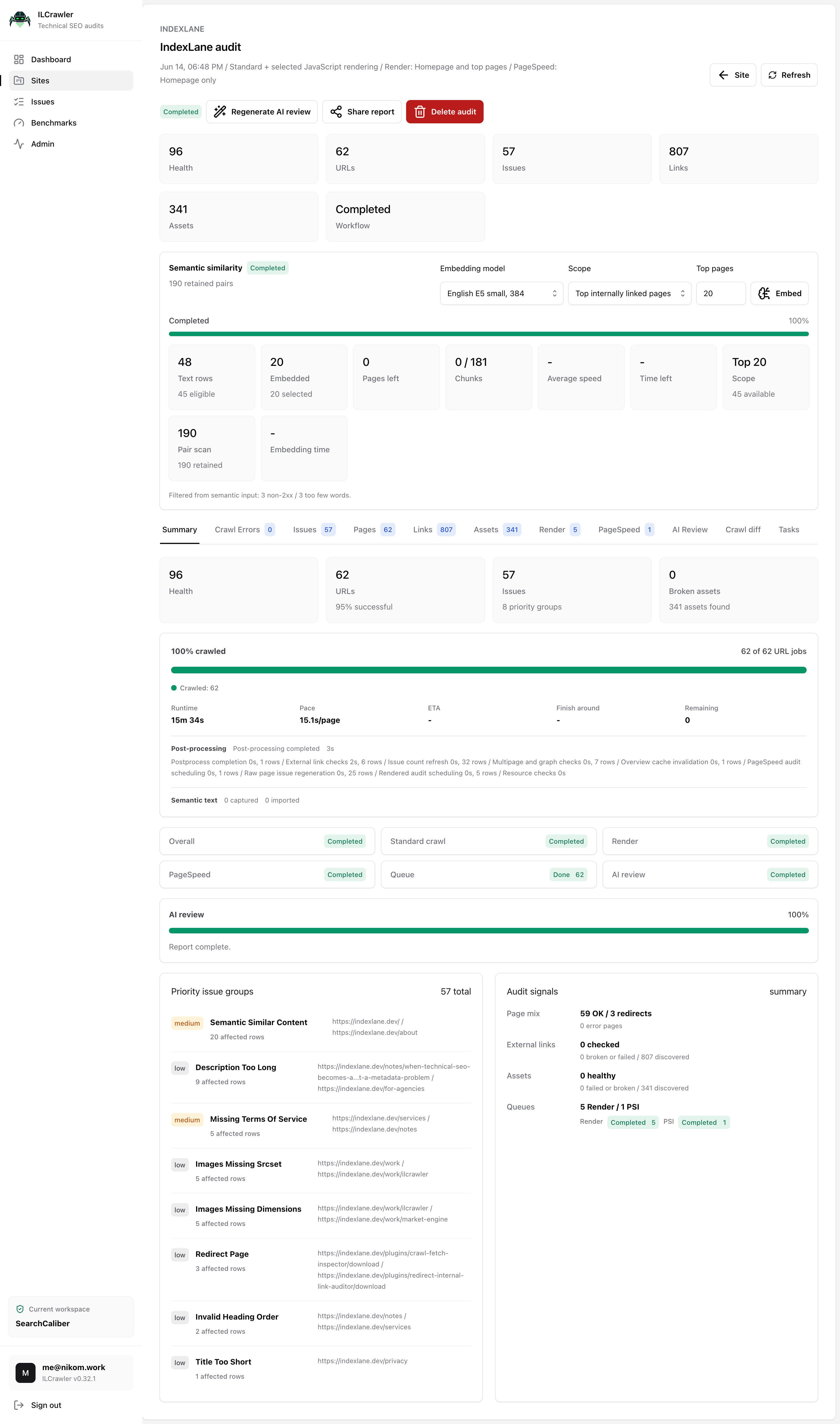Open the Images Missing Dimensions issue

[x=321, y=1216]
